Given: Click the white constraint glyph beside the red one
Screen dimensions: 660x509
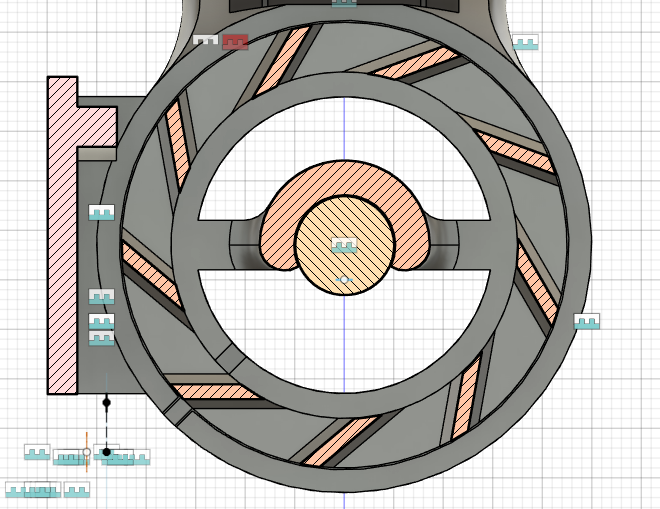Looking at the screenshot, I should coord(206,40).
